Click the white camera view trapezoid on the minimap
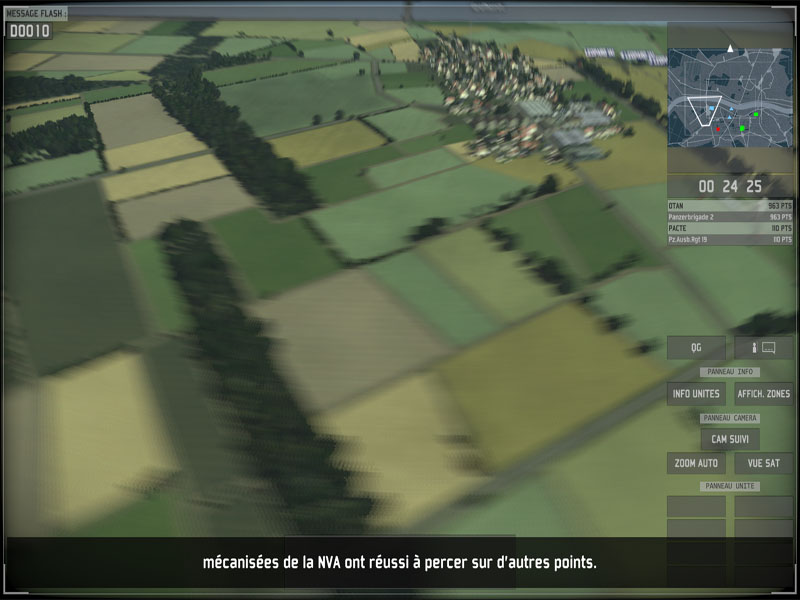 coord(704,111)
